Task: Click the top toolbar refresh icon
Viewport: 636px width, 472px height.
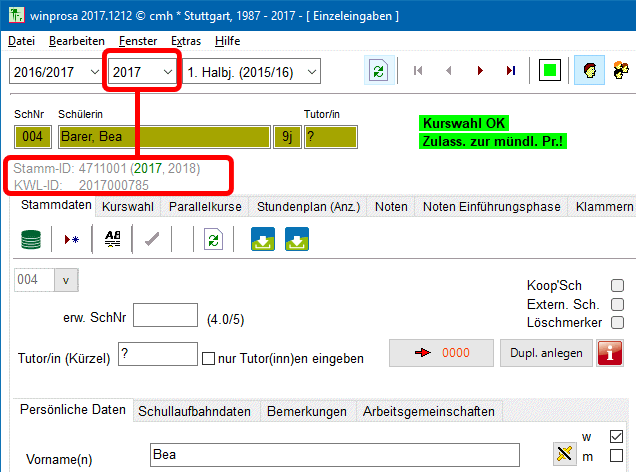Action: [378, 71]
